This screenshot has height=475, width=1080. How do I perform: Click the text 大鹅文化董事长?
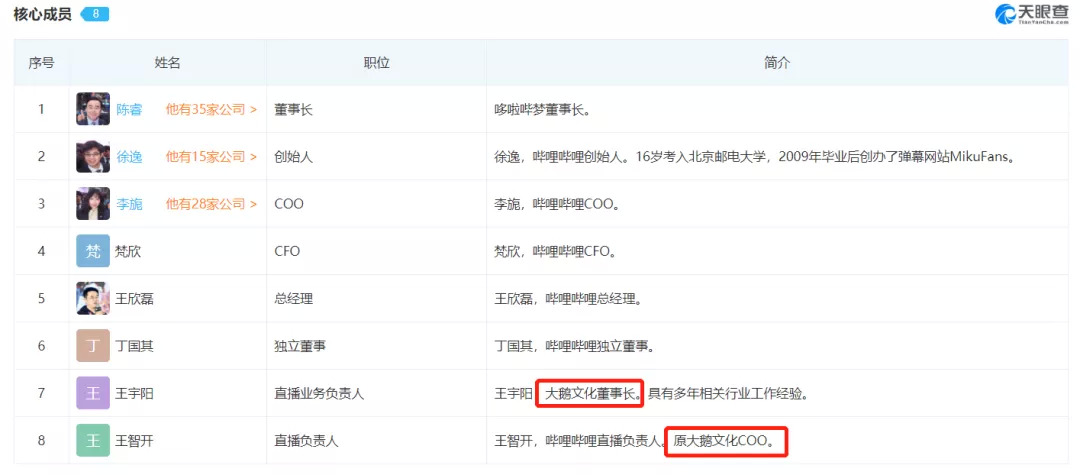[x=591, y=394]
